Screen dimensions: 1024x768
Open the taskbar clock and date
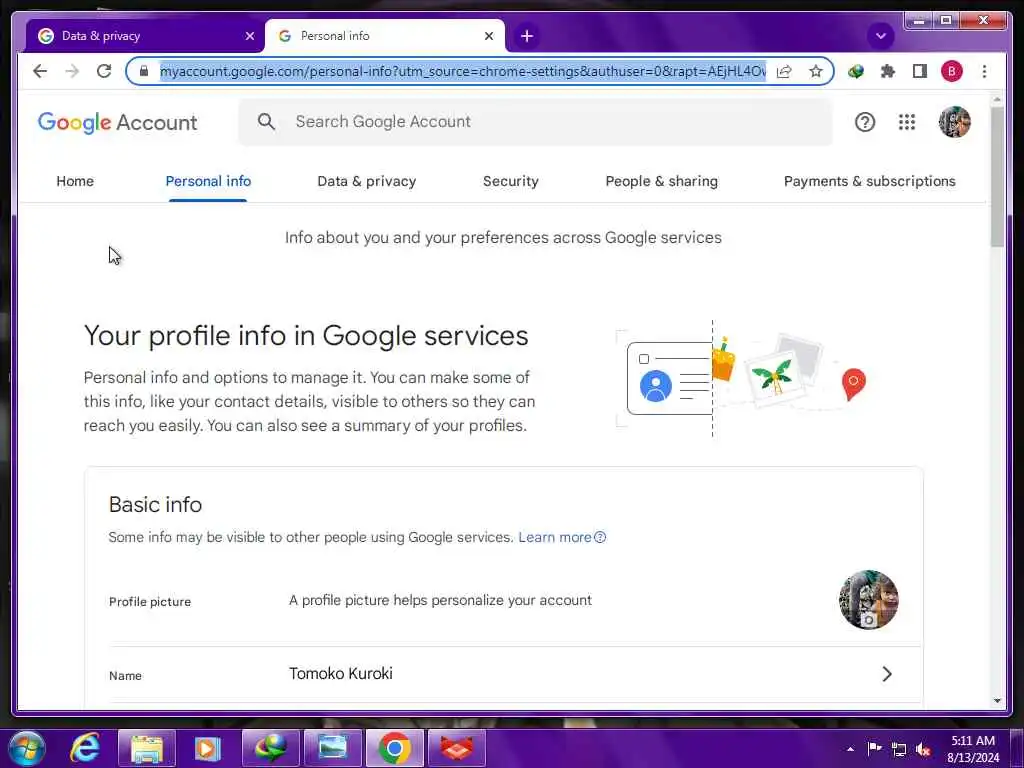pos(973,749)
